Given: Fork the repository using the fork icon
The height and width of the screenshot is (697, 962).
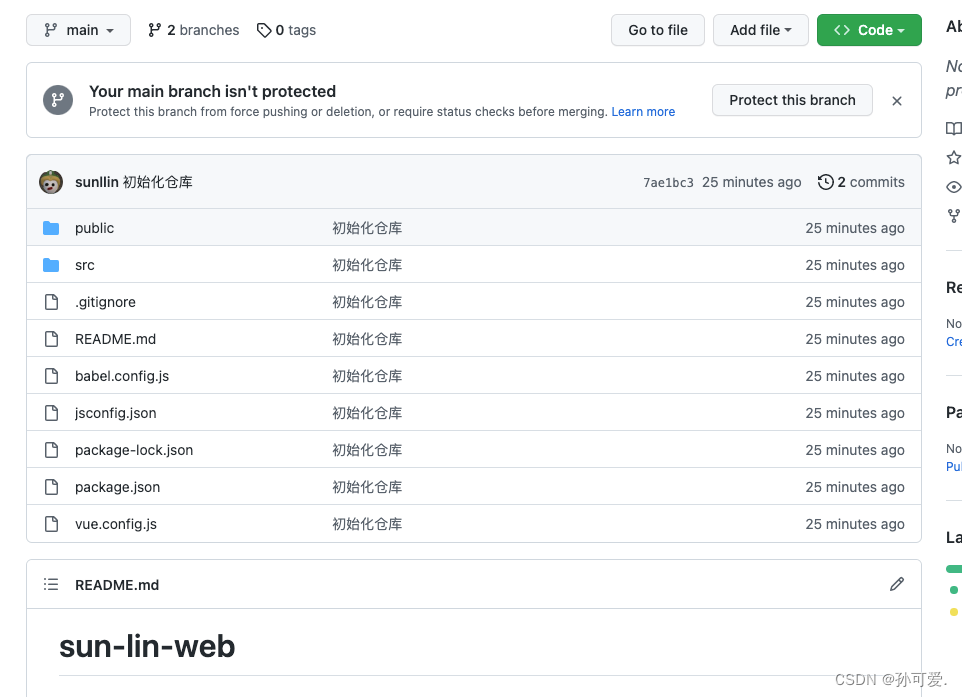Looking at the screenshot, I should point(953,215).
